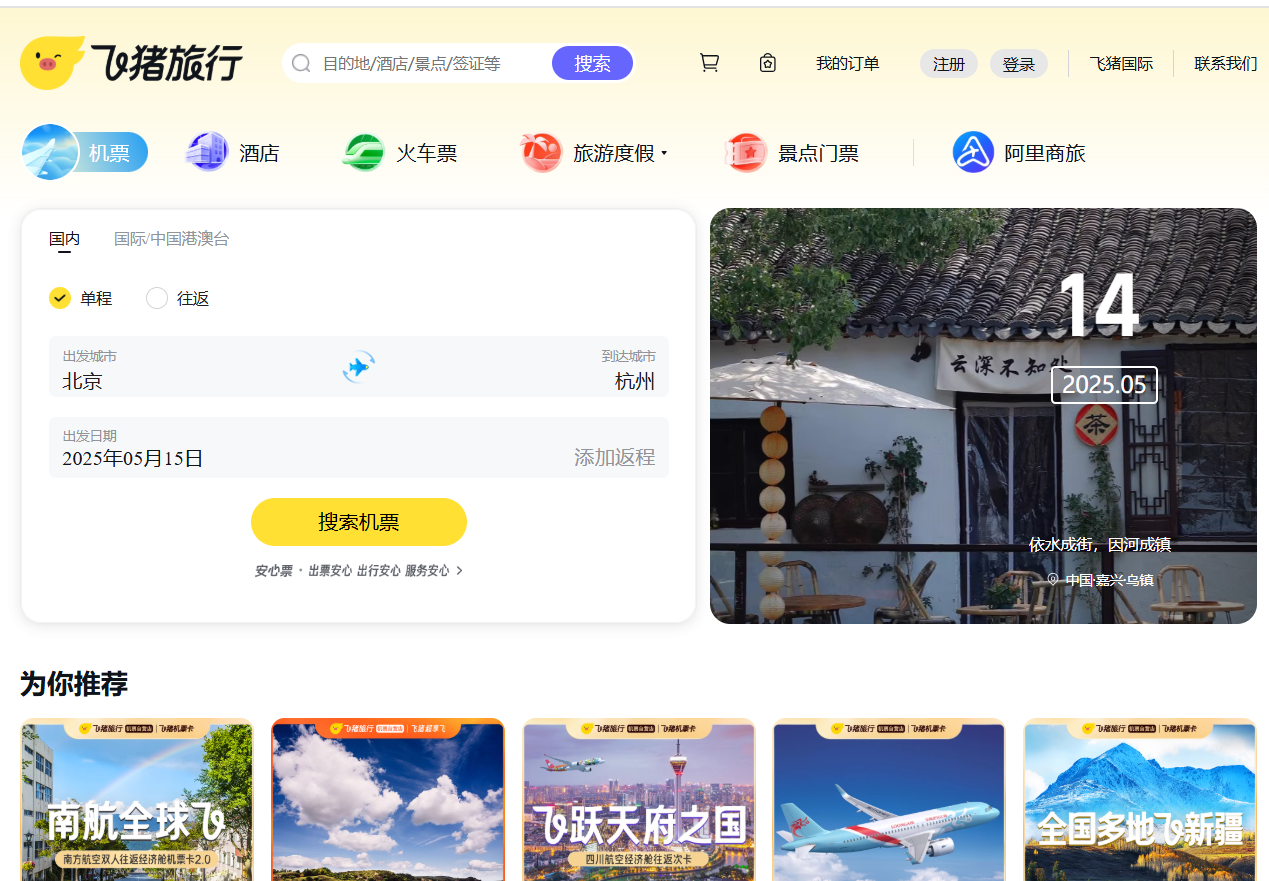Swap departure and arrival cities icon

359,367
